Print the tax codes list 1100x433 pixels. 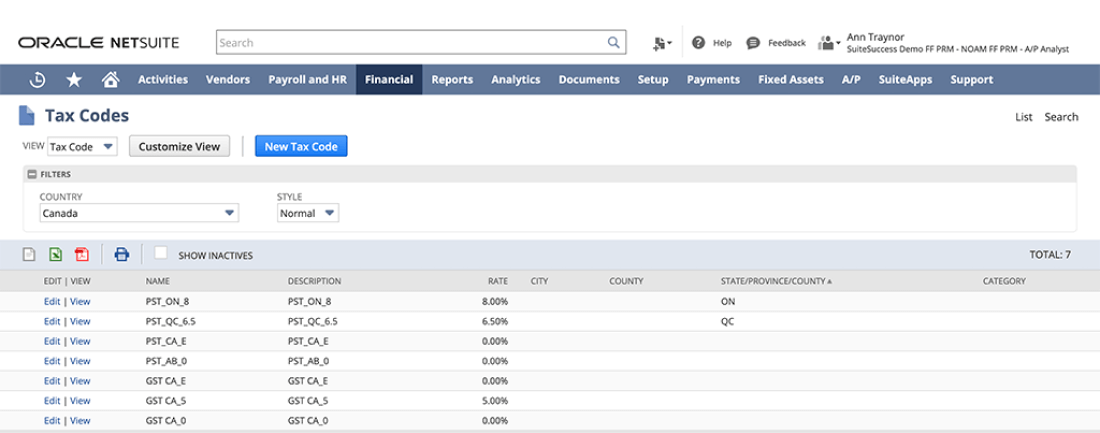click(122, 254)
